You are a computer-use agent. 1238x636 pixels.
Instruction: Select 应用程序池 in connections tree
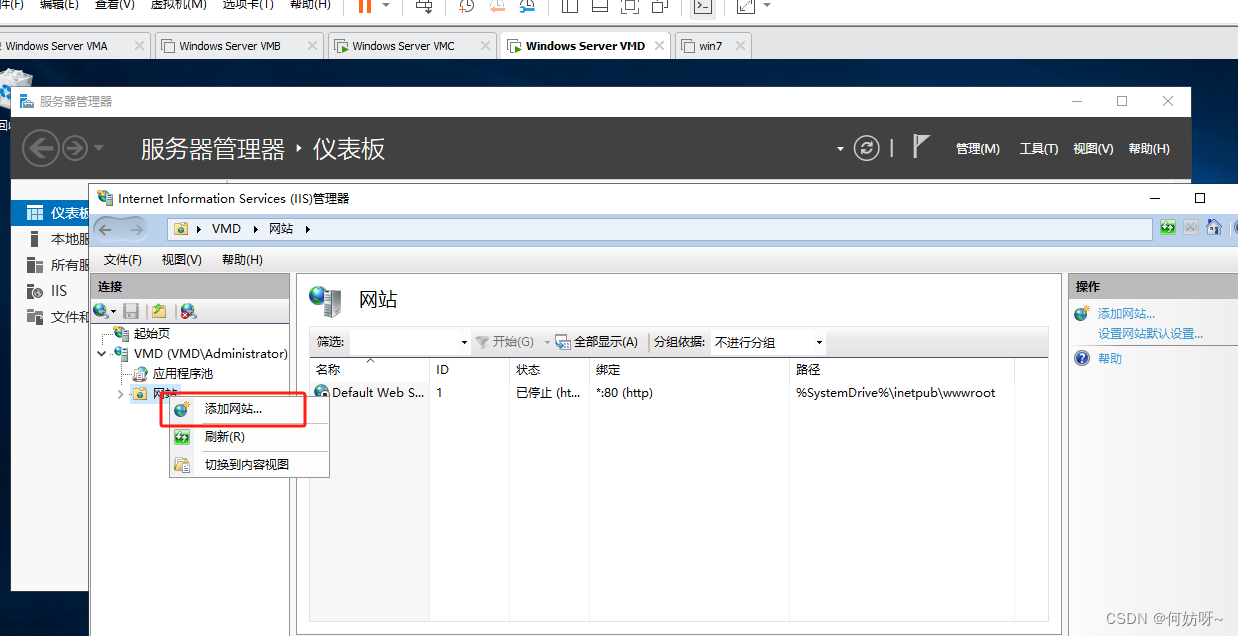point(182,373)
